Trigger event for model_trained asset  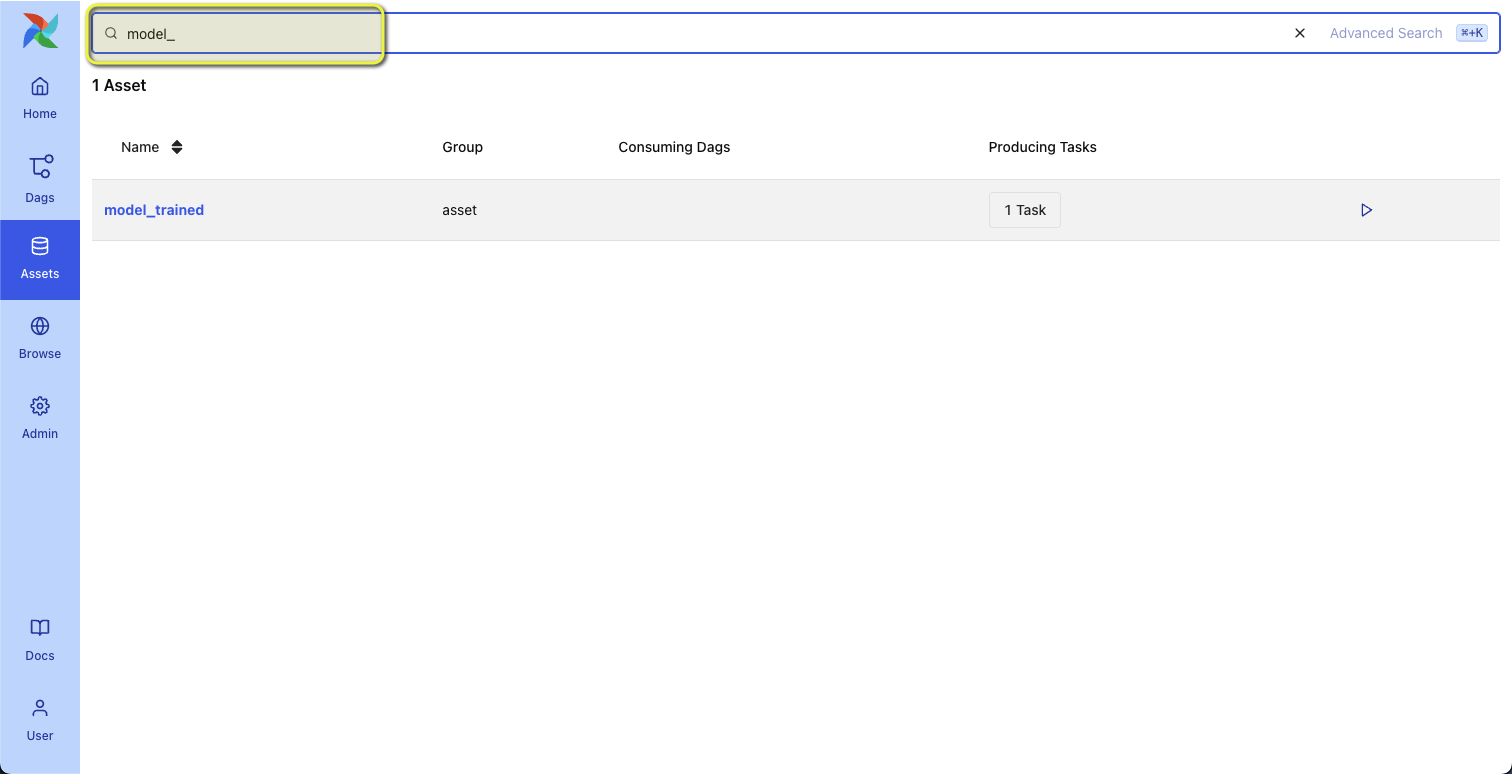coord(1366,210)
